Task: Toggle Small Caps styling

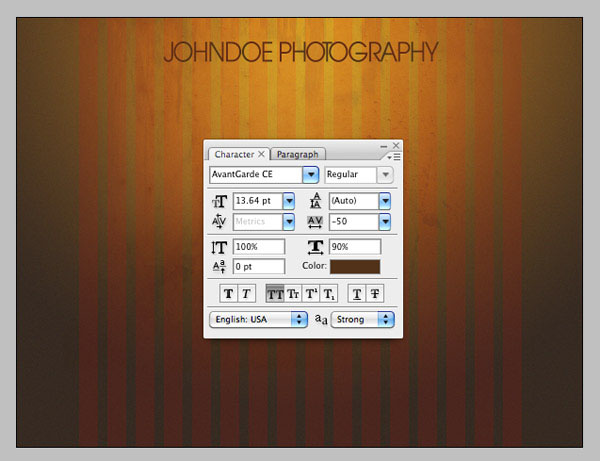Action: pos(293,293)
